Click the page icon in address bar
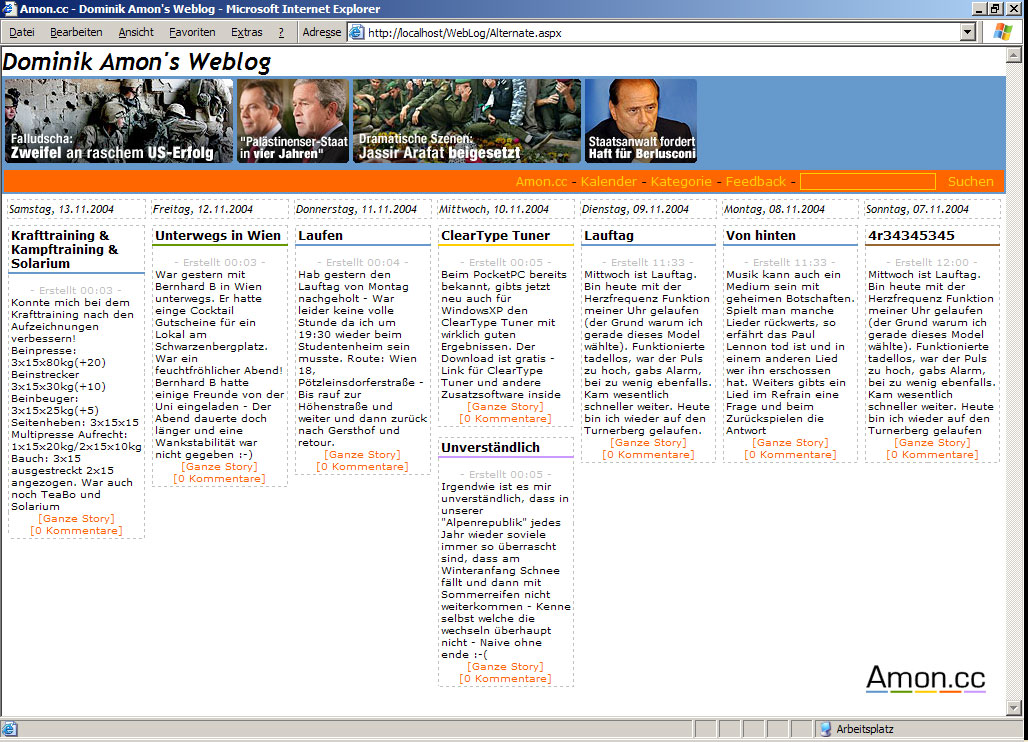Viewport: 1028px width, 742px height. pos(357,33)
